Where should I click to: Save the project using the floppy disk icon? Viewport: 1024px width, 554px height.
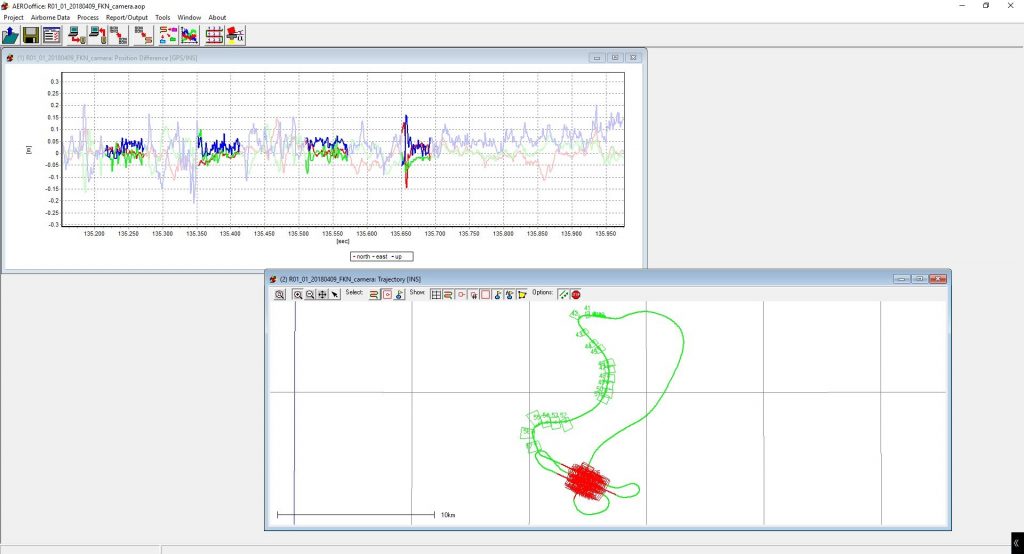pyautogui.click(x=31, y=35)
